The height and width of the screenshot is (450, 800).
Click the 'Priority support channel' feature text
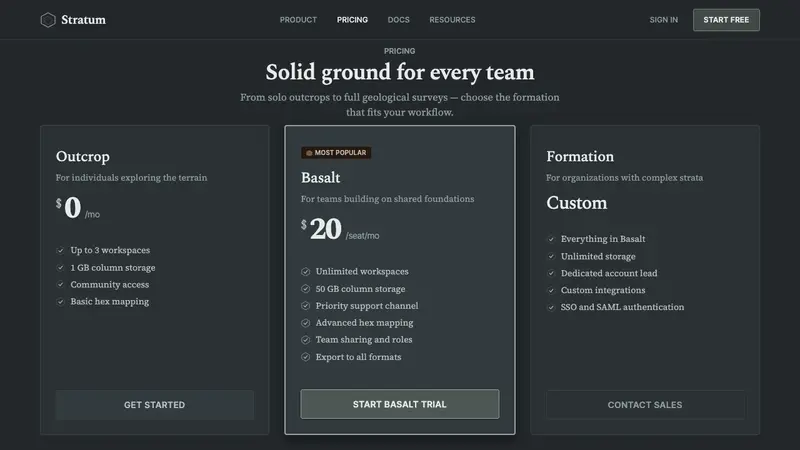coord(367,306)
